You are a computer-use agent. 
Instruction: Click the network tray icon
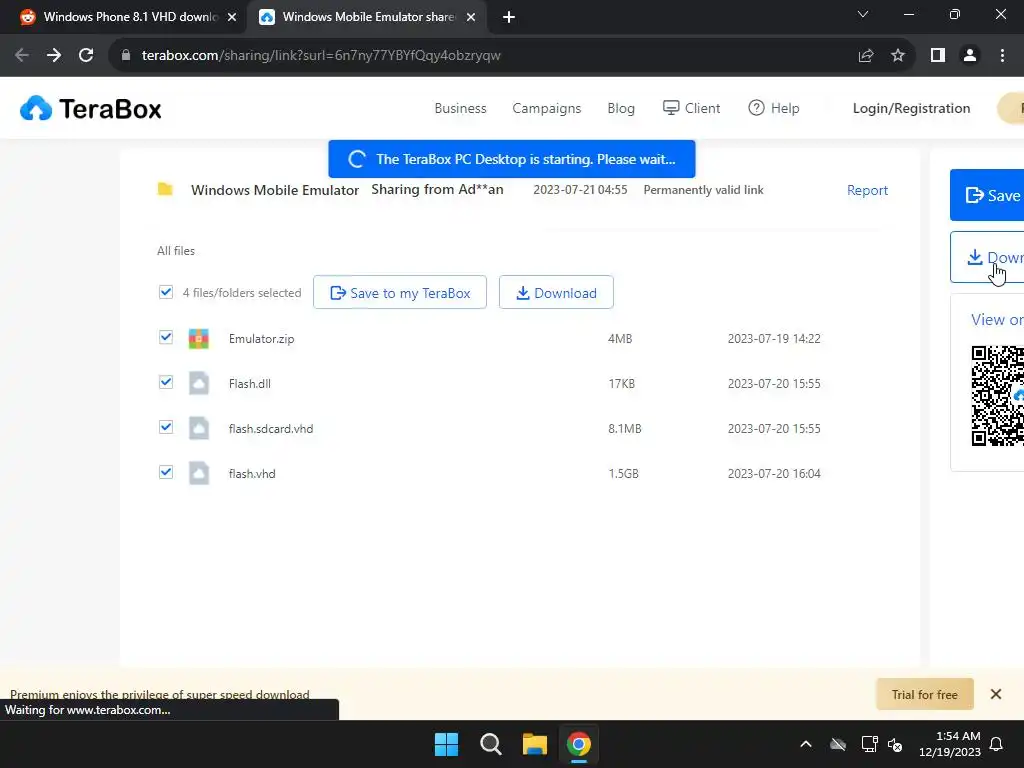pos(869,744)
